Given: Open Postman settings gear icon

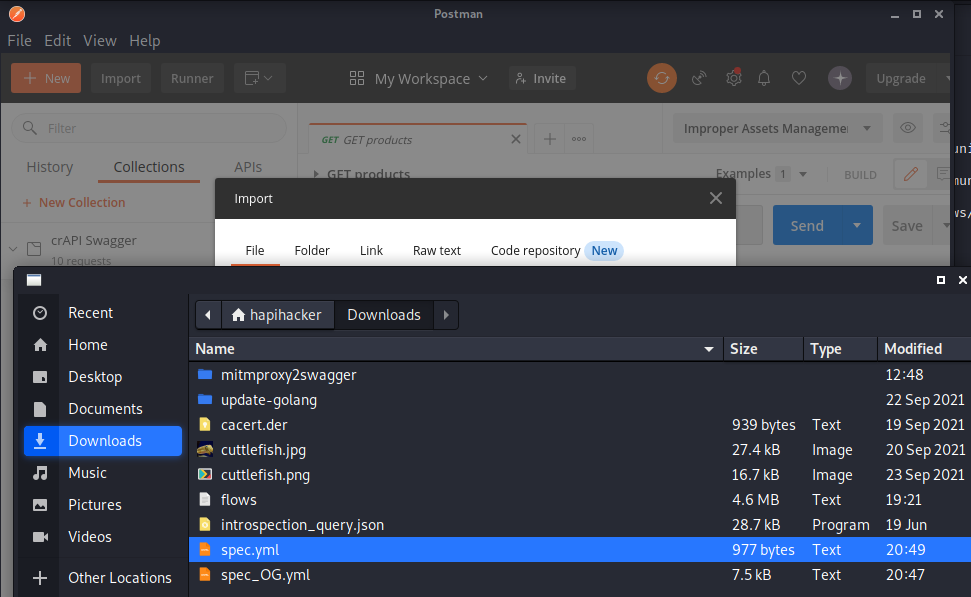Looking at the screenshot, I should point(733,78).
